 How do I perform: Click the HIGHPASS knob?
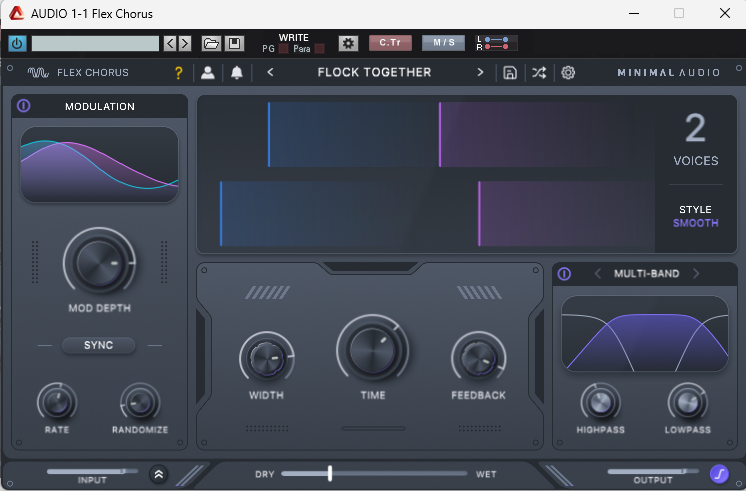tap(600, 403)
